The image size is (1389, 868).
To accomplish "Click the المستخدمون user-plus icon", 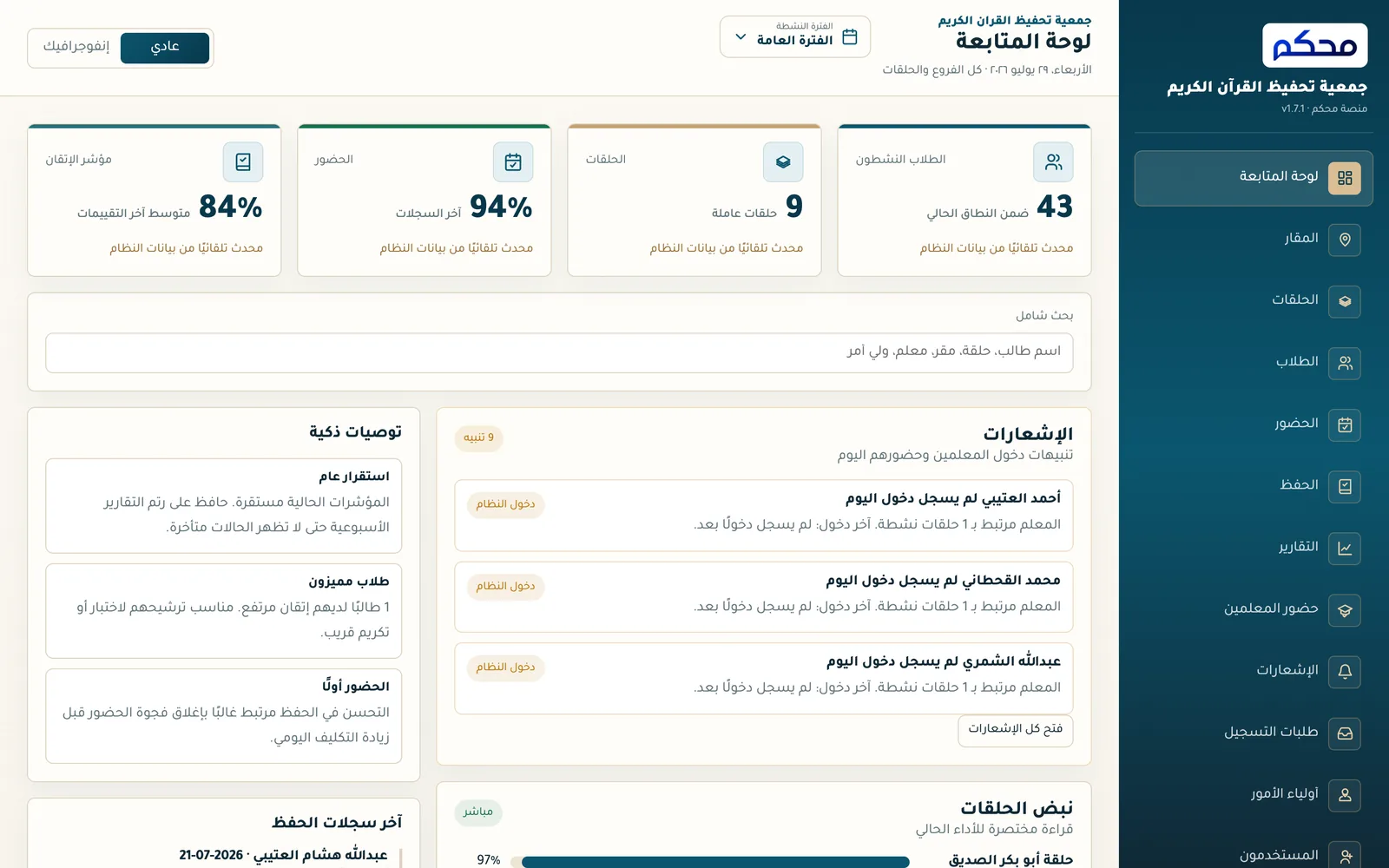I will coord(1345,855).
